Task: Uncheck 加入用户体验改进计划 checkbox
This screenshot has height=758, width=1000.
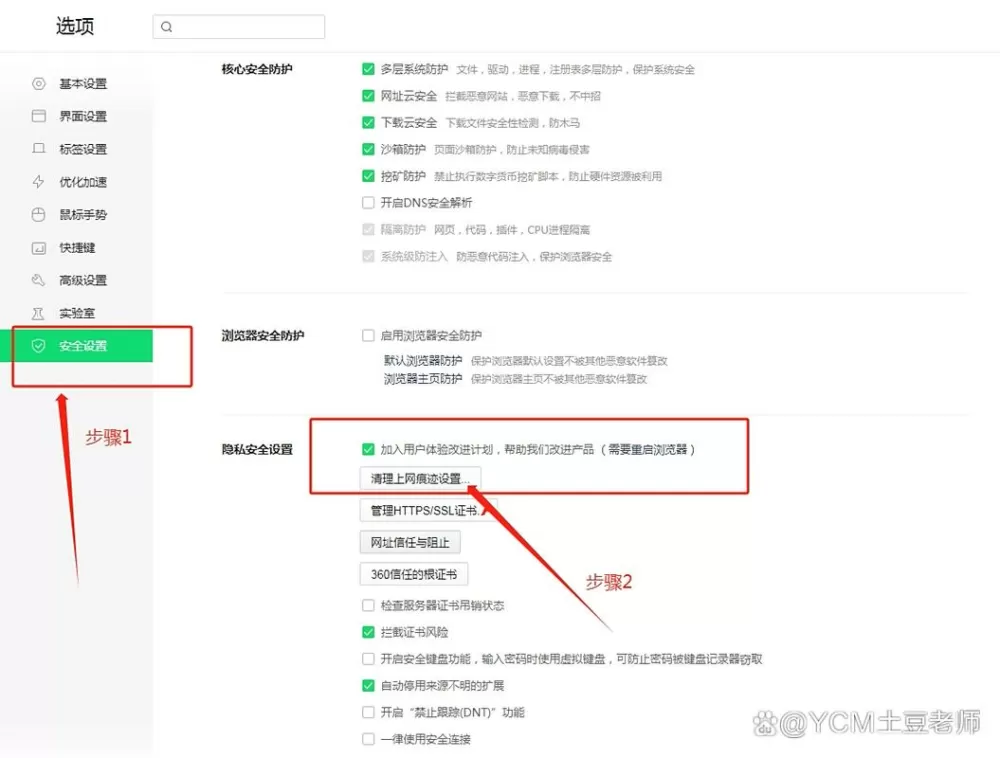Action: [x=368, y=449]
